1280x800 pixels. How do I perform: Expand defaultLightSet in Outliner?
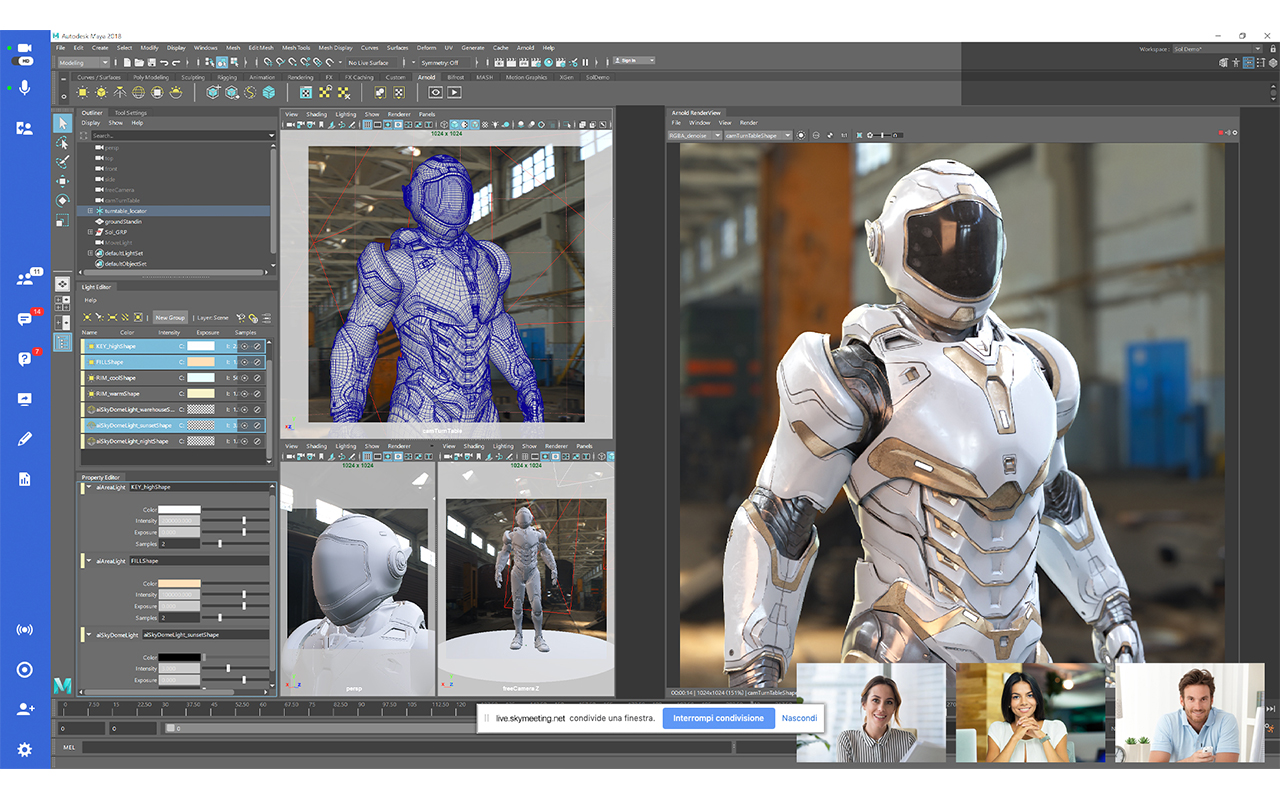[x=90, y=253]
